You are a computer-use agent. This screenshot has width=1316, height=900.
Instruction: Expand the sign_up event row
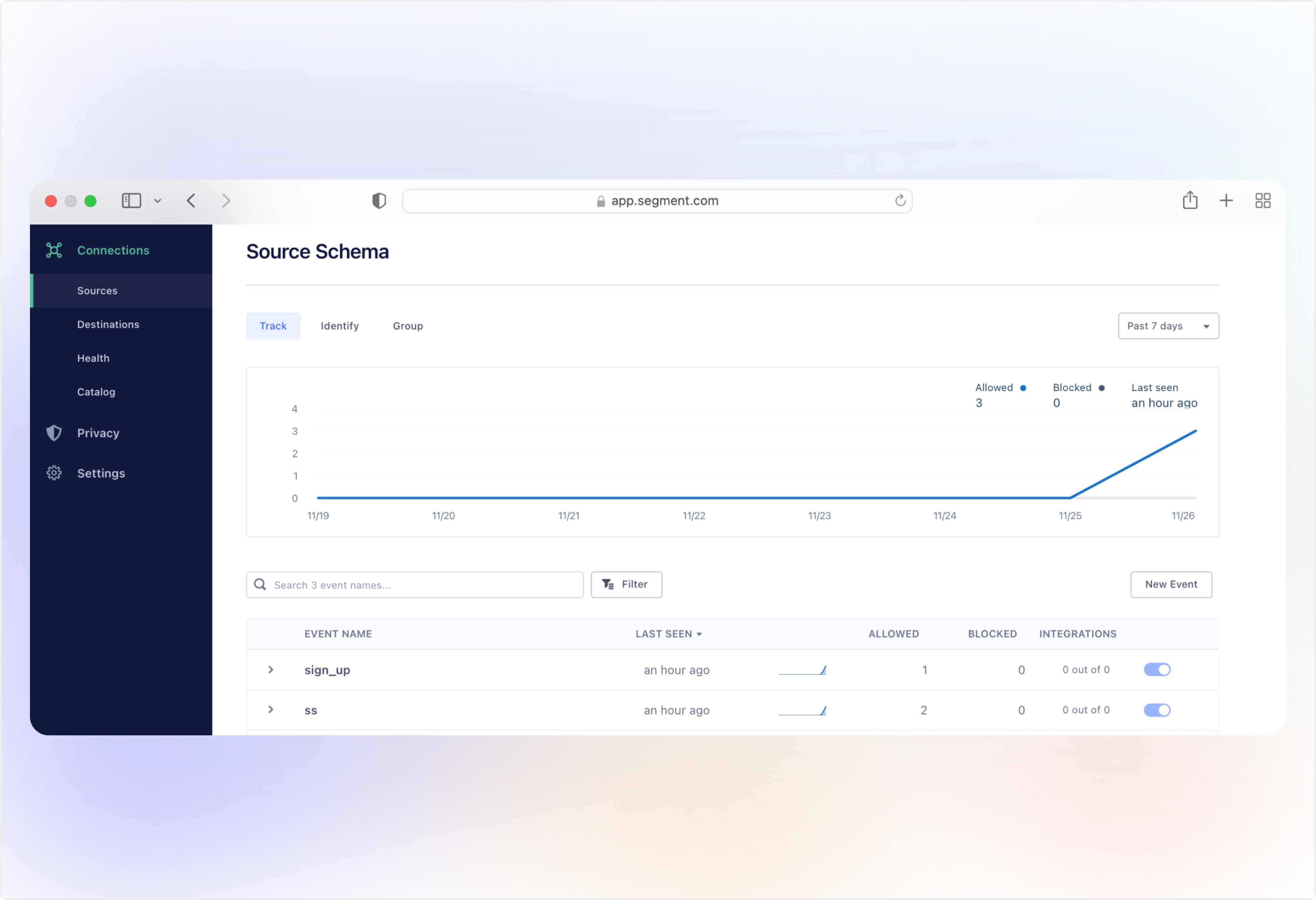pos(271,670)
